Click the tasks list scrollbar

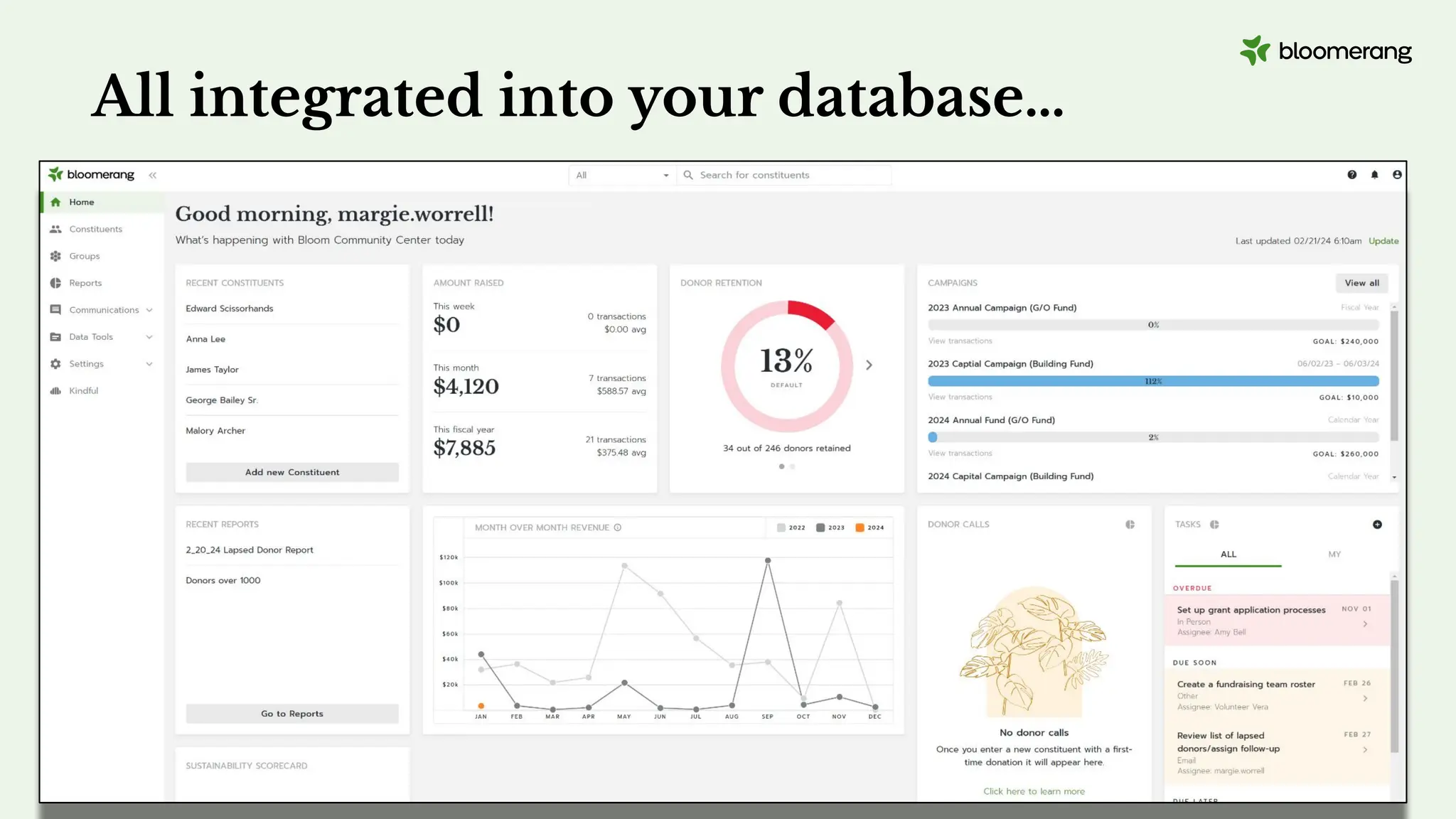click(1394, 667)
